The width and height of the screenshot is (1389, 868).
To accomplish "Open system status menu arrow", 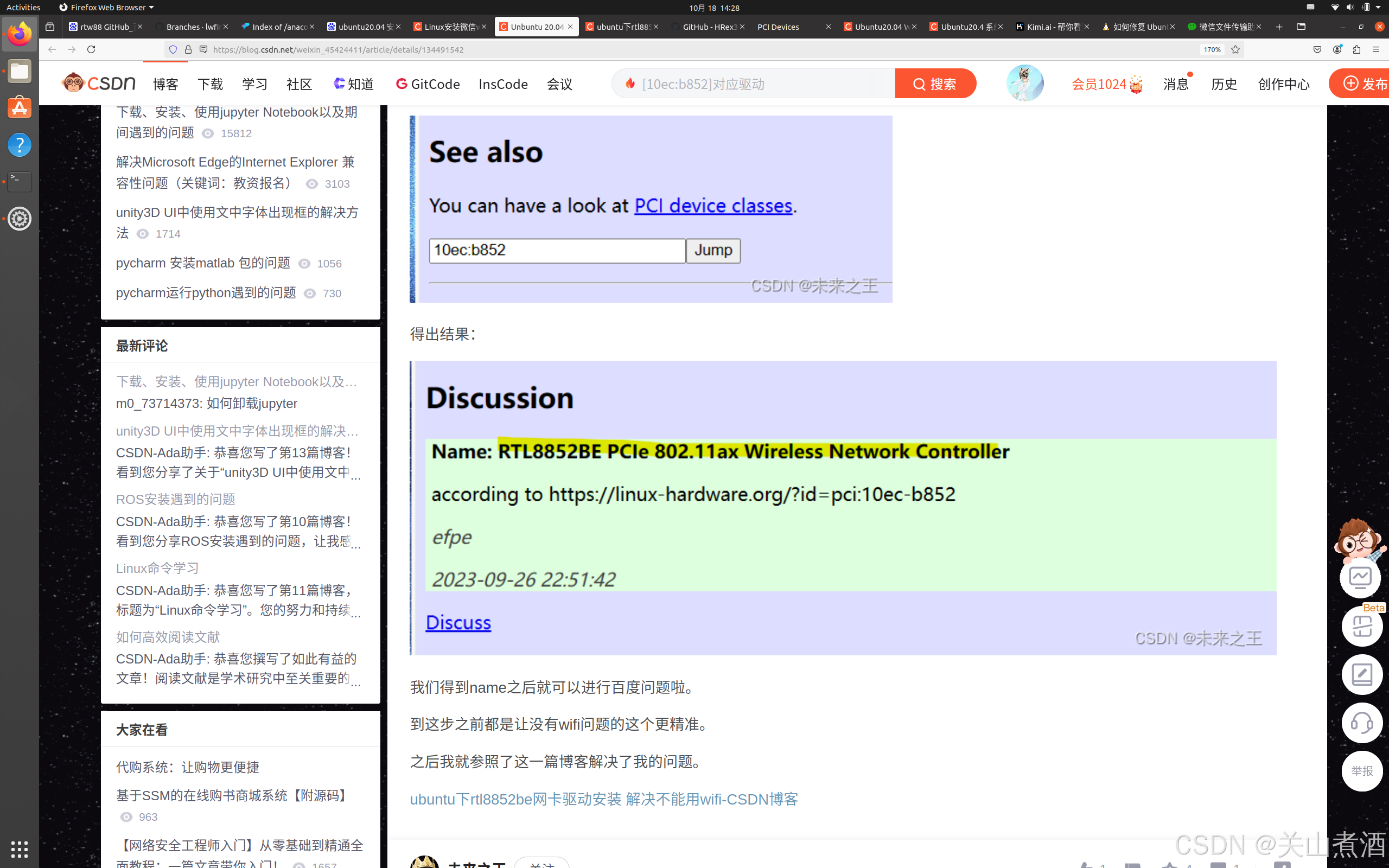I will coord(1378,8).
